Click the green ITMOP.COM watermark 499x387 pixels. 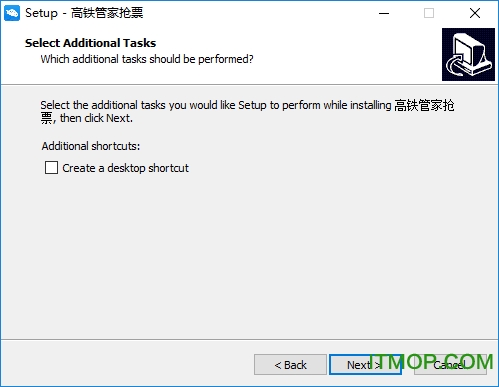coord(431,362)
